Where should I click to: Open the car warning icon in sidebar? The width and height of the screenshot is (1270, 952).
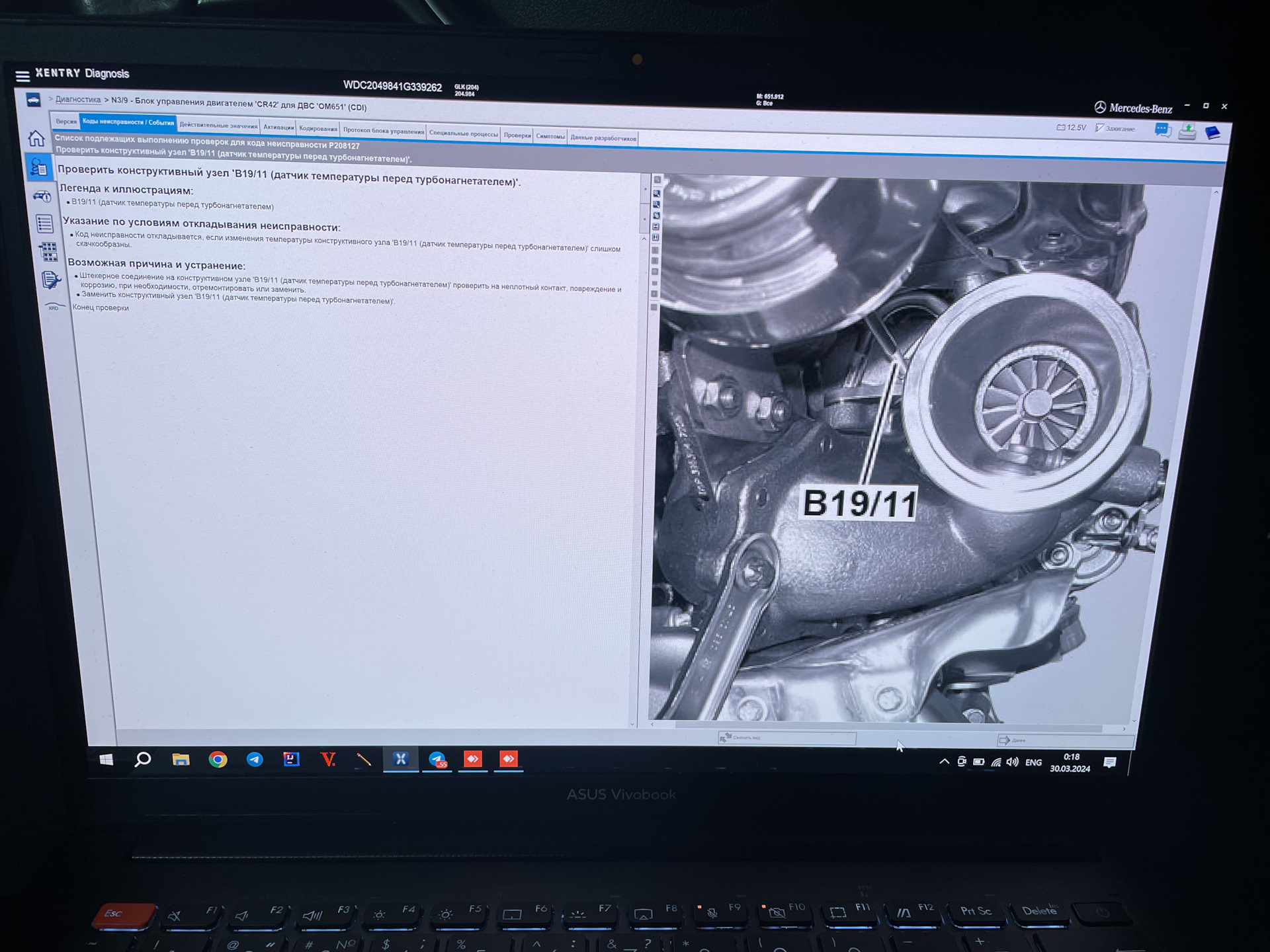42,196
